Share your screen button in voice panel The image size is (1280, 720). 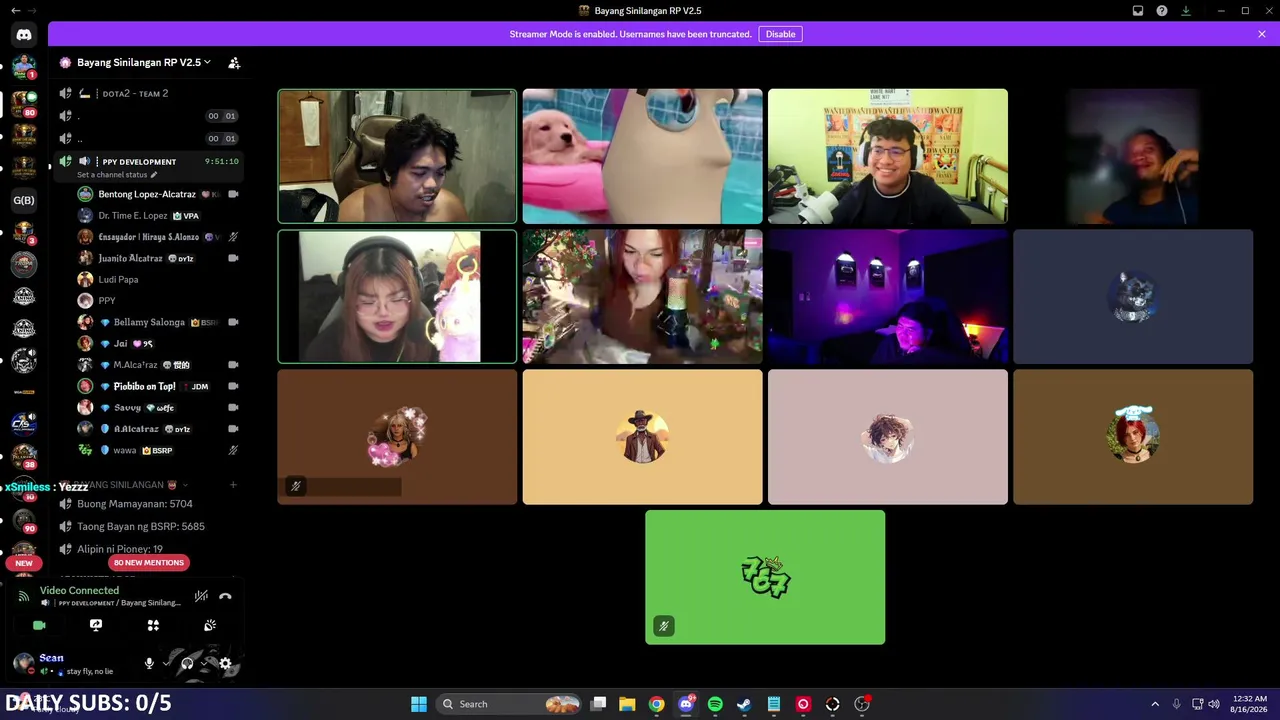[x=96, y=625]
